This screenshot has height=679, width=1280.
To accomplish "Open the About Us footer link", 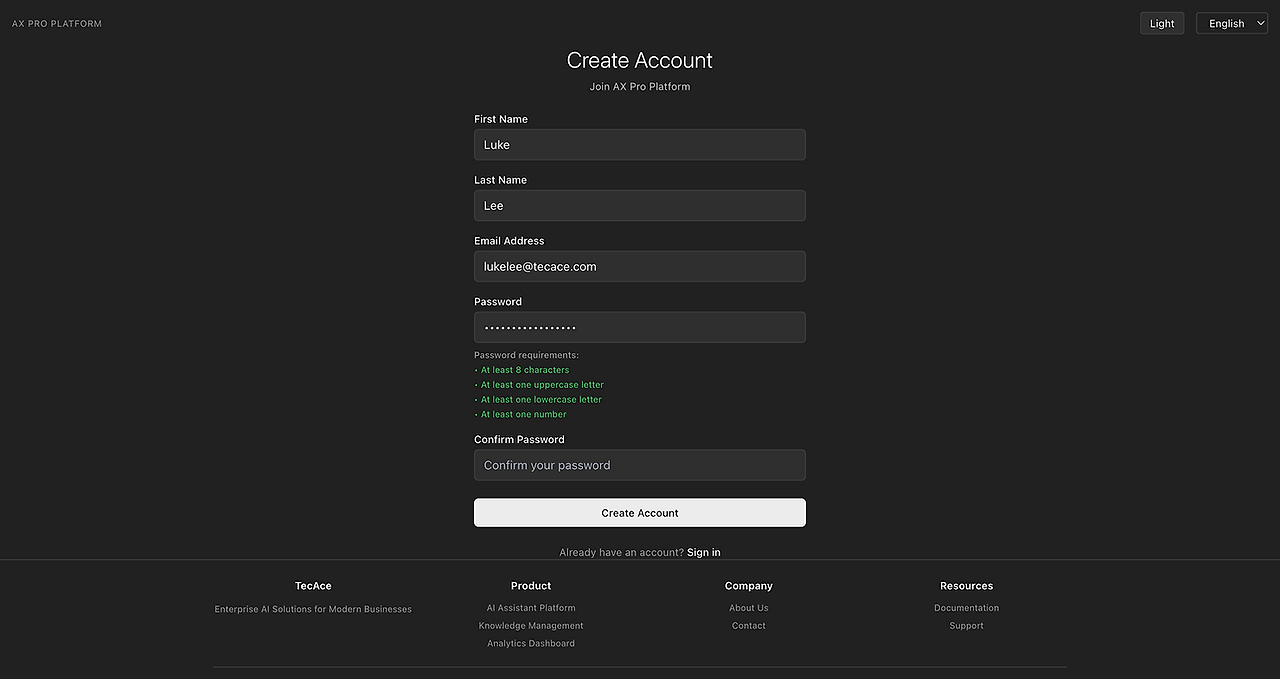I will coord(749,608).
